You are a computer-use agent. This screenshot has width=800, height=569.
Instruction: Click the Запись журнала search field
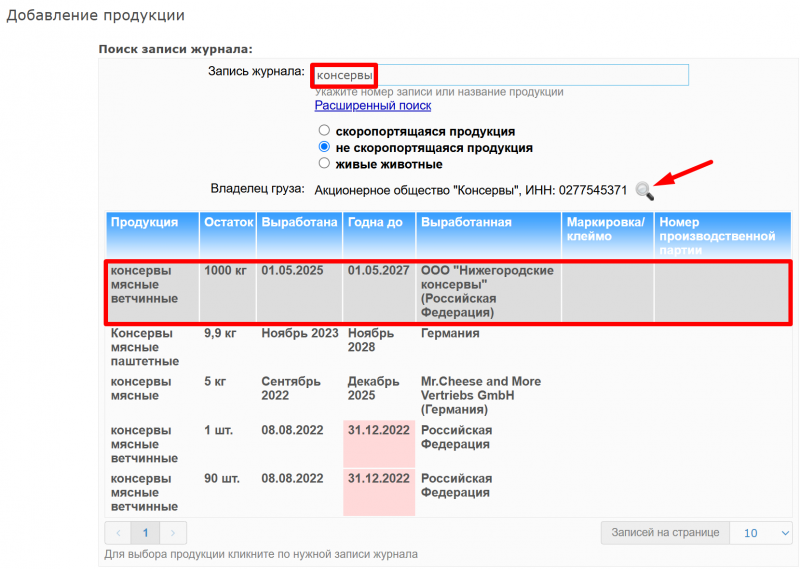[500, 75]
